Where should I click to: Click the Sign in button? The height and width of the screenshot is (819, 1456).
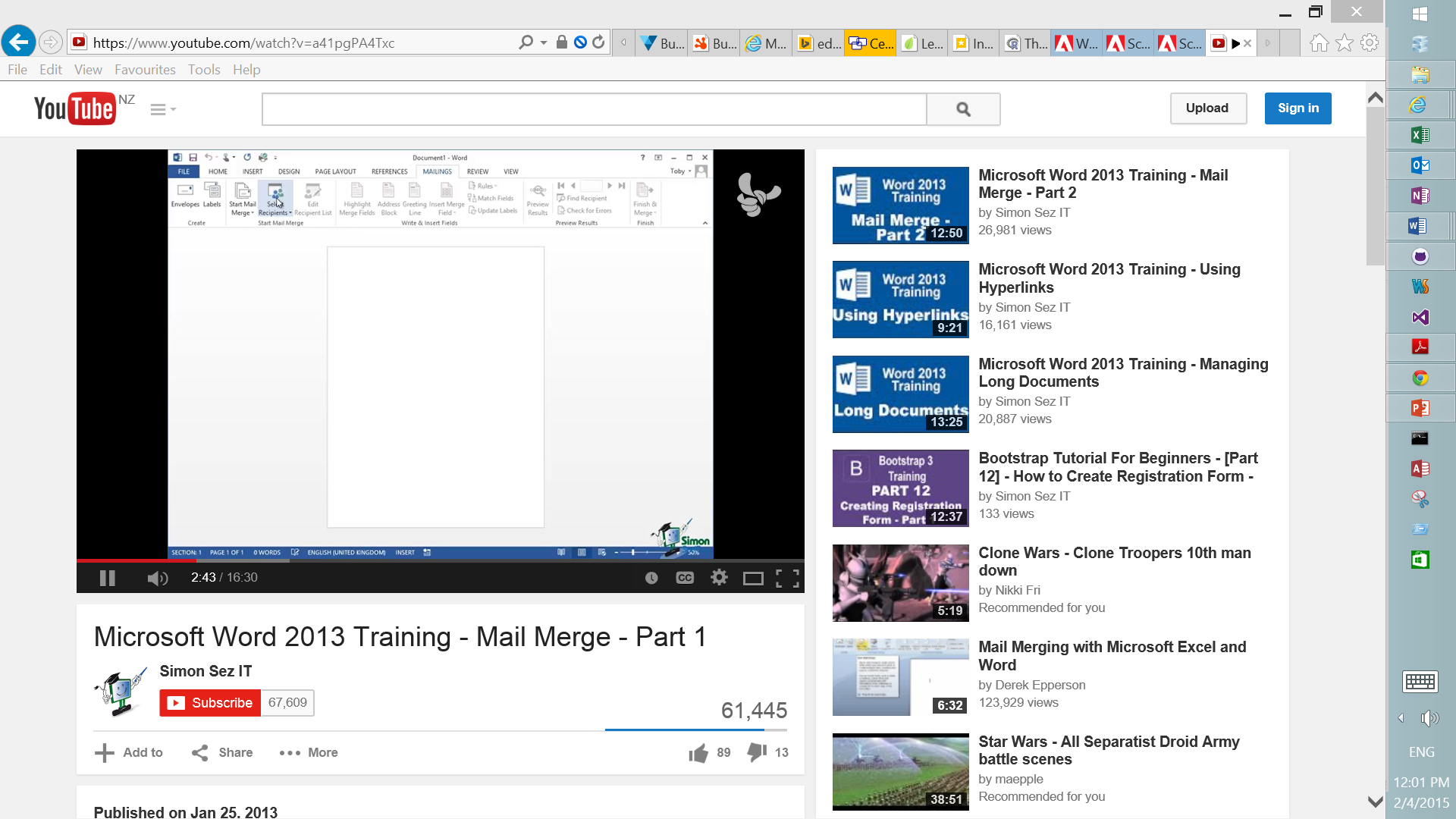click(1298, 108)
